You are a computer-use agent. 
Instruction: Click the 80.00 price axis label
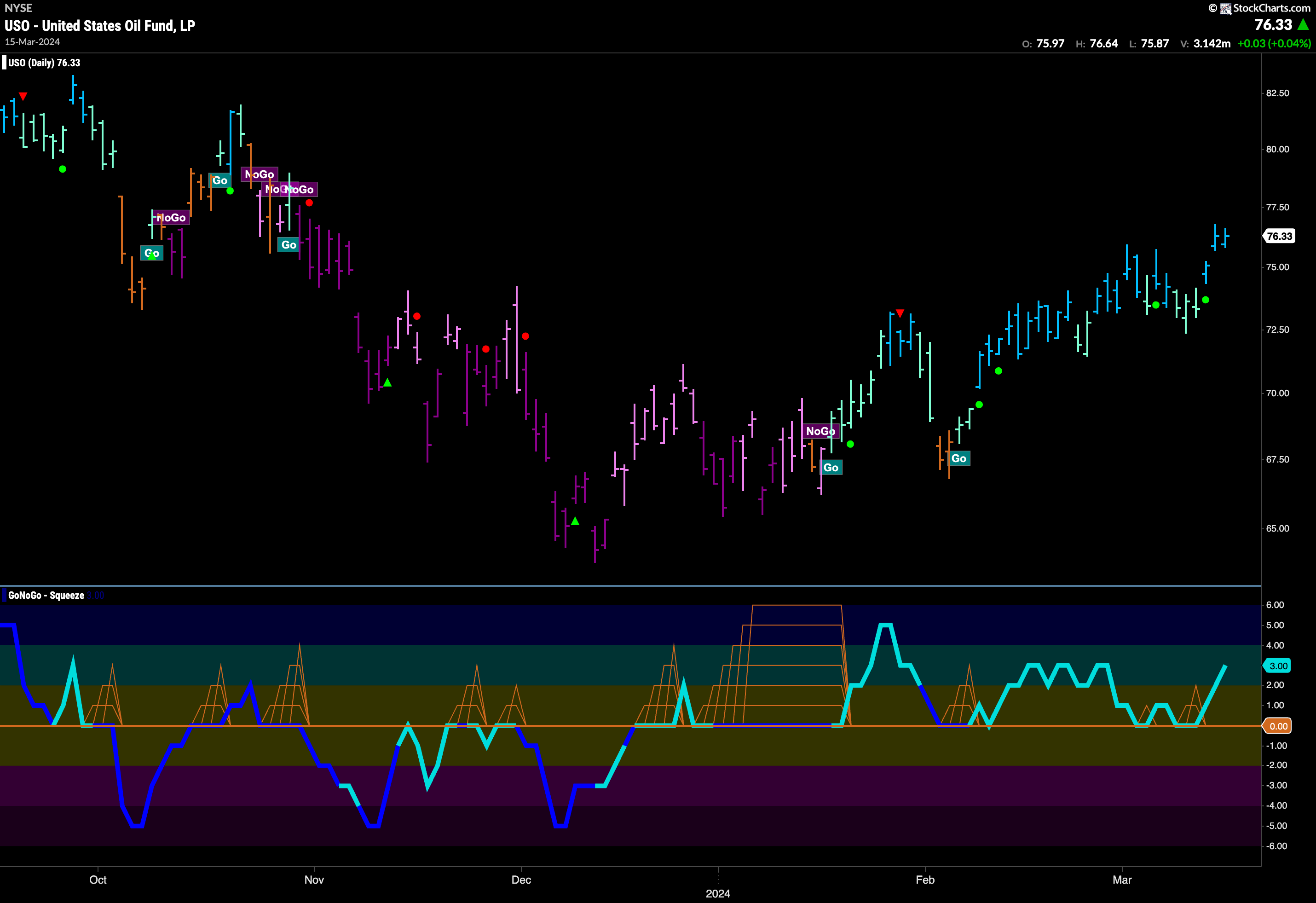click(1277, 149)
